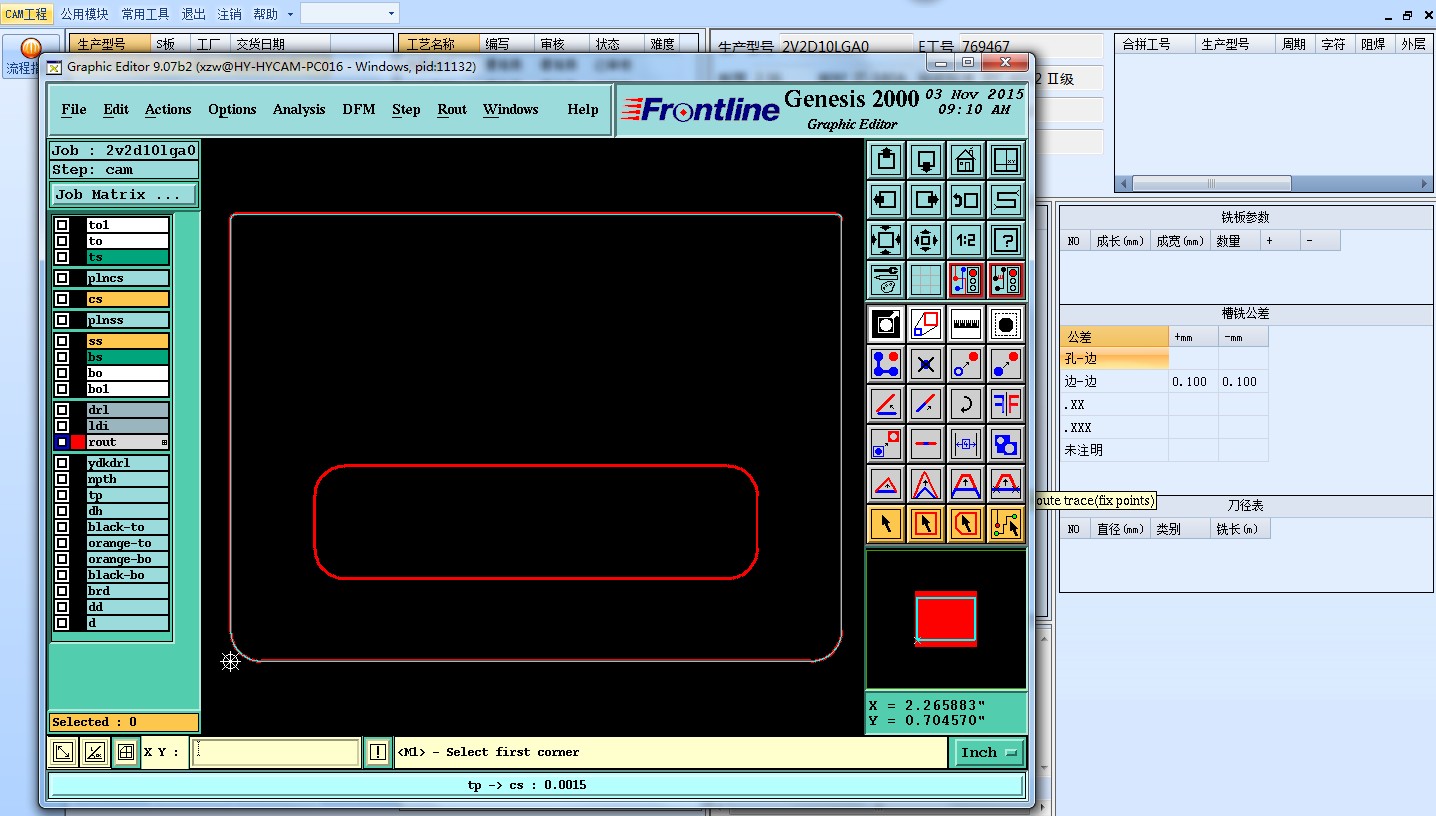The width and height of the screenshot is (1436, 816).
Task: Open the Actions menu
Action: (x=168, y=109)
